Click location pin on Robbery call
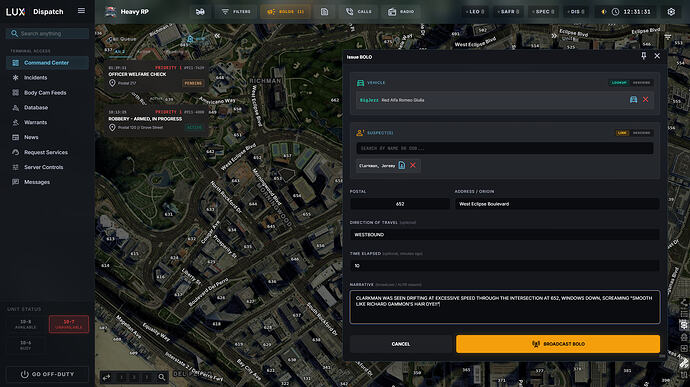690x387 pixels. (x=112, y=128)
